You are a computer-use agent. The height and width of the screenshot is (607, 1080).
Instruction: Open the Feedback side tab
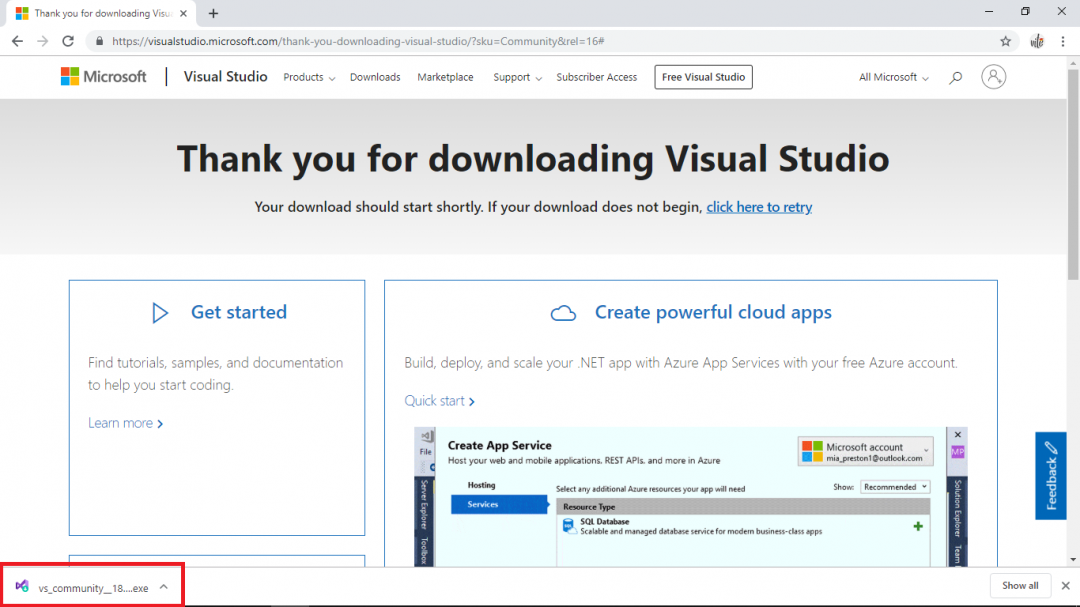tap(1050, 475)
